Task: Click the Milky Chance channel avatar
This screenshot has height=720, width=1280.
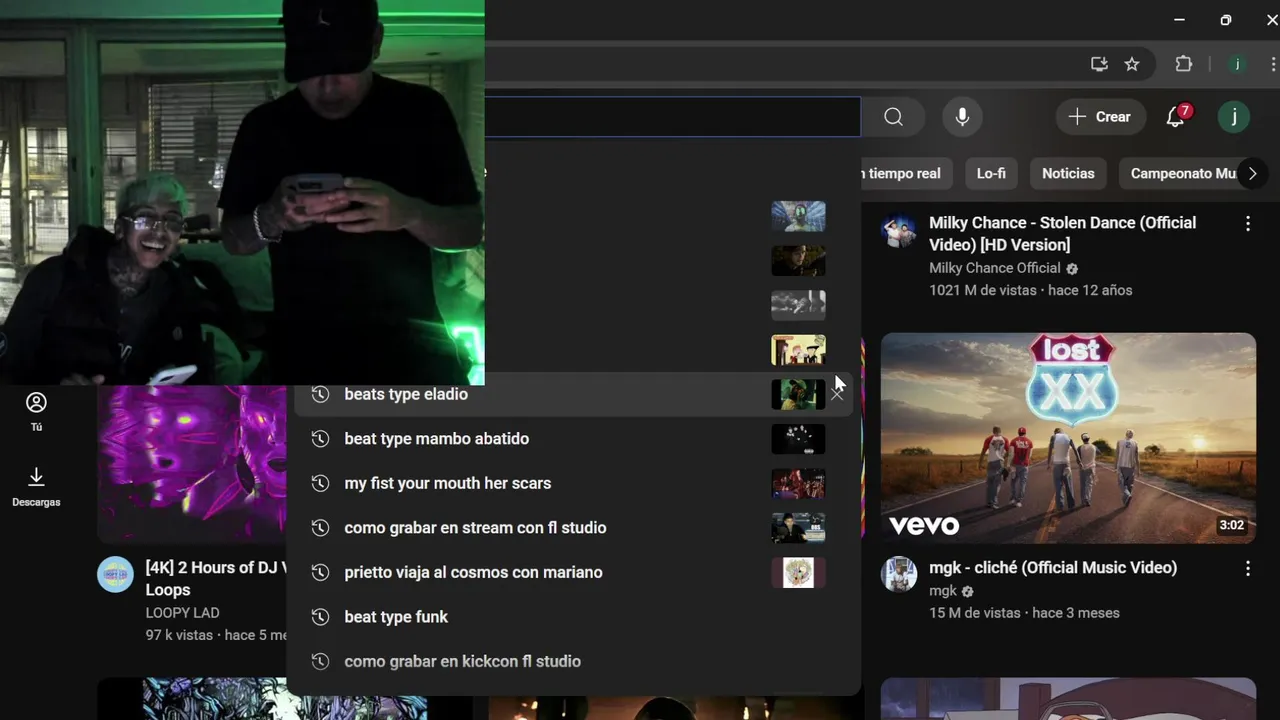Action: 899,230
